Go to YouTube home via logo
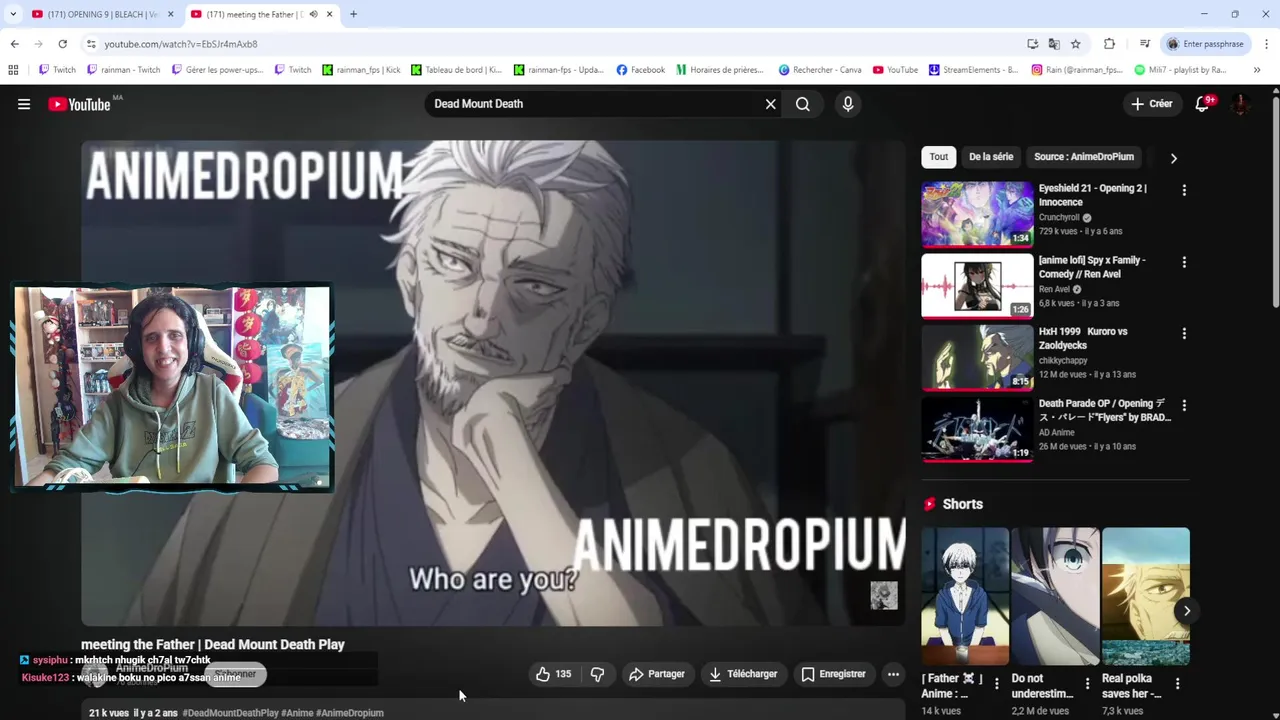Image resolution: width=1280 pixels, height=720 pixels. (79, 104)
